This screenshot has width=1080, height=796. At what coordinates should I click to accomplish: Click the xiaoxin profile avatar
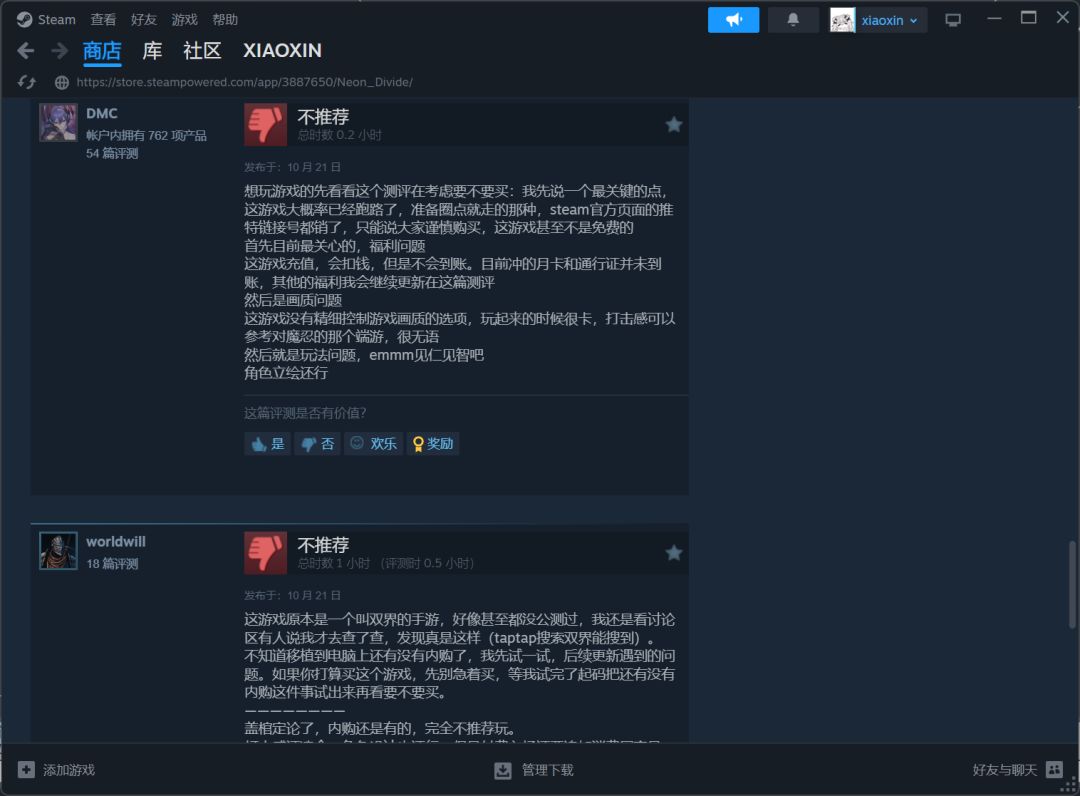click(842, 20)
